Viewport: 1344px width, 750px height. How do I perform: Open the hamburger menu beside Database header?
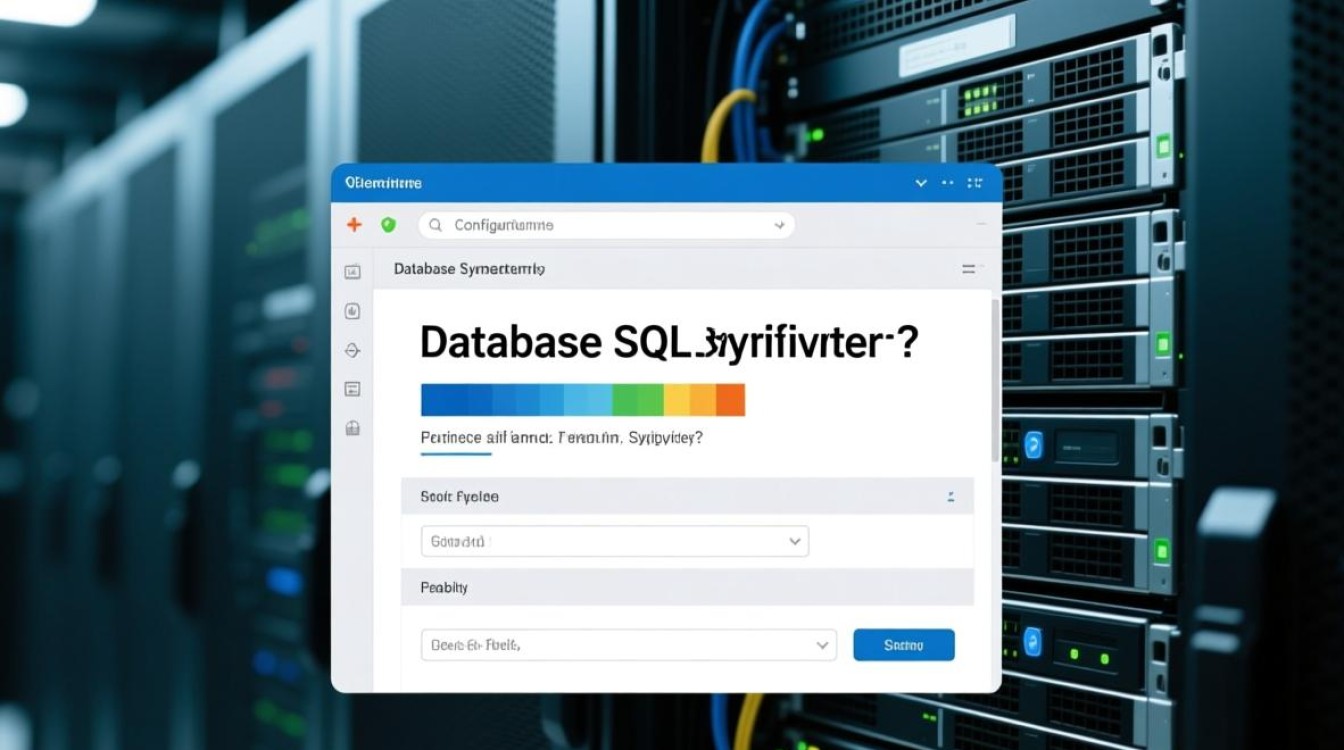pyautogui.click(x=969, y=269)
